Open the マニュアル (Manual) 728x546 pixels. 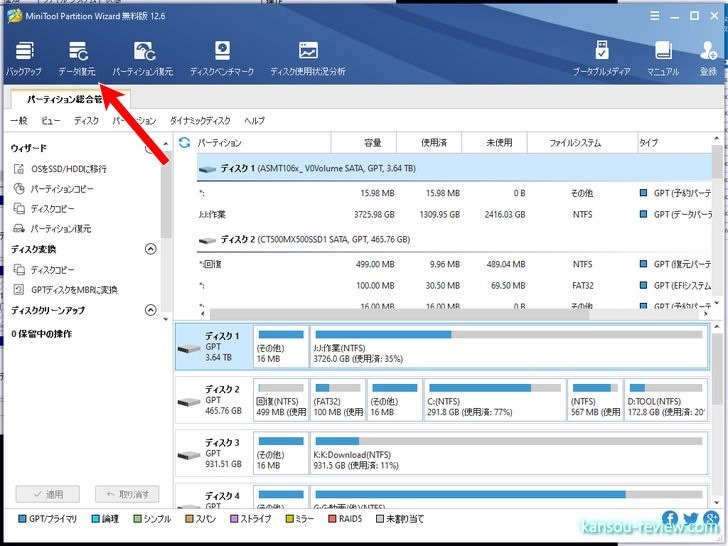pyautogui.click(x=663, y=58)
